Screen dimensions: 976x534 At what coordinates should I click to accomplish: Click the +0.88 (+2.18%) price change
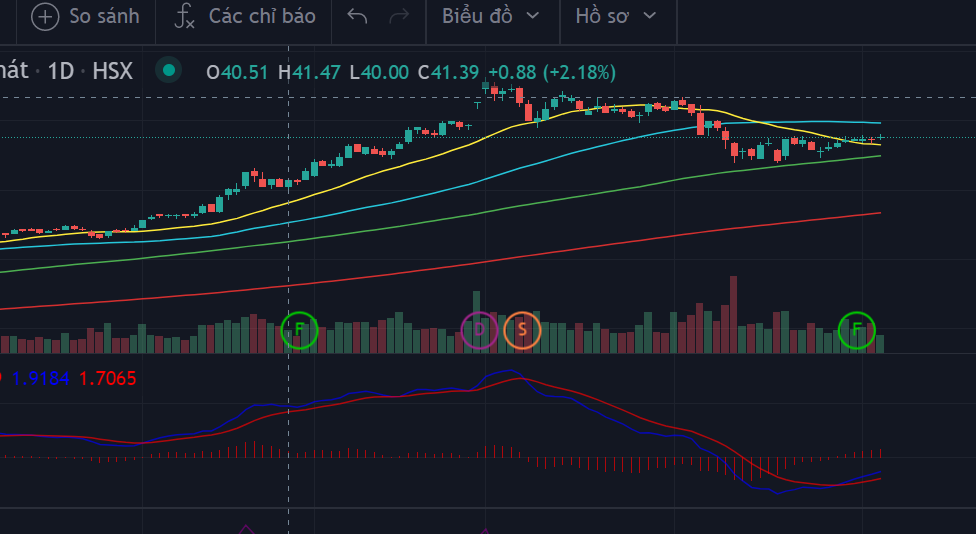(551, 72)
